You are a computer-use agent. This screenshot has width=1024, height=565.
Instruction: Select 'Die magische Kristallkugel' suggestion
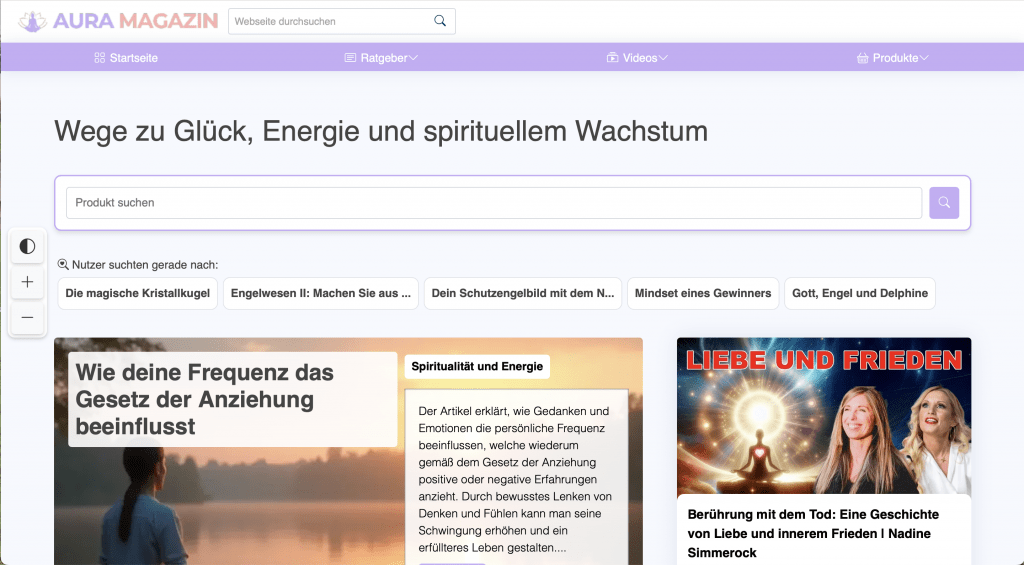pyautogui.click(x=136, y=294)
